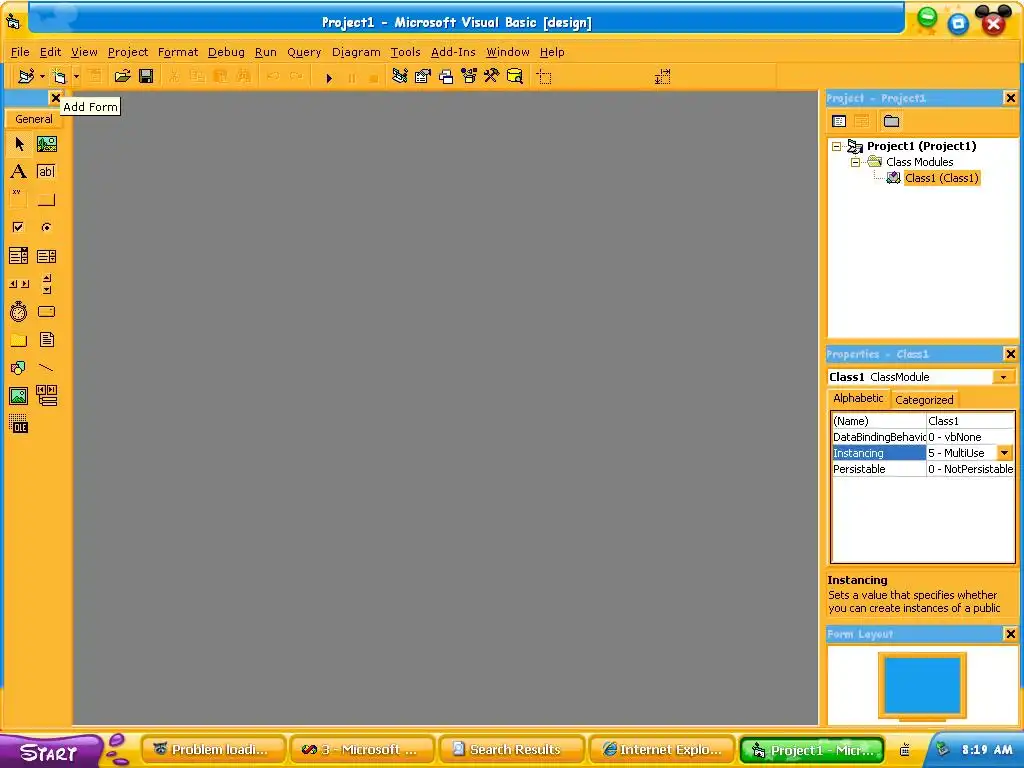Click the Add Standard EXE Project toolbar icon
The width and height of the screenshot is (1024, 768).
coord(26,76)
